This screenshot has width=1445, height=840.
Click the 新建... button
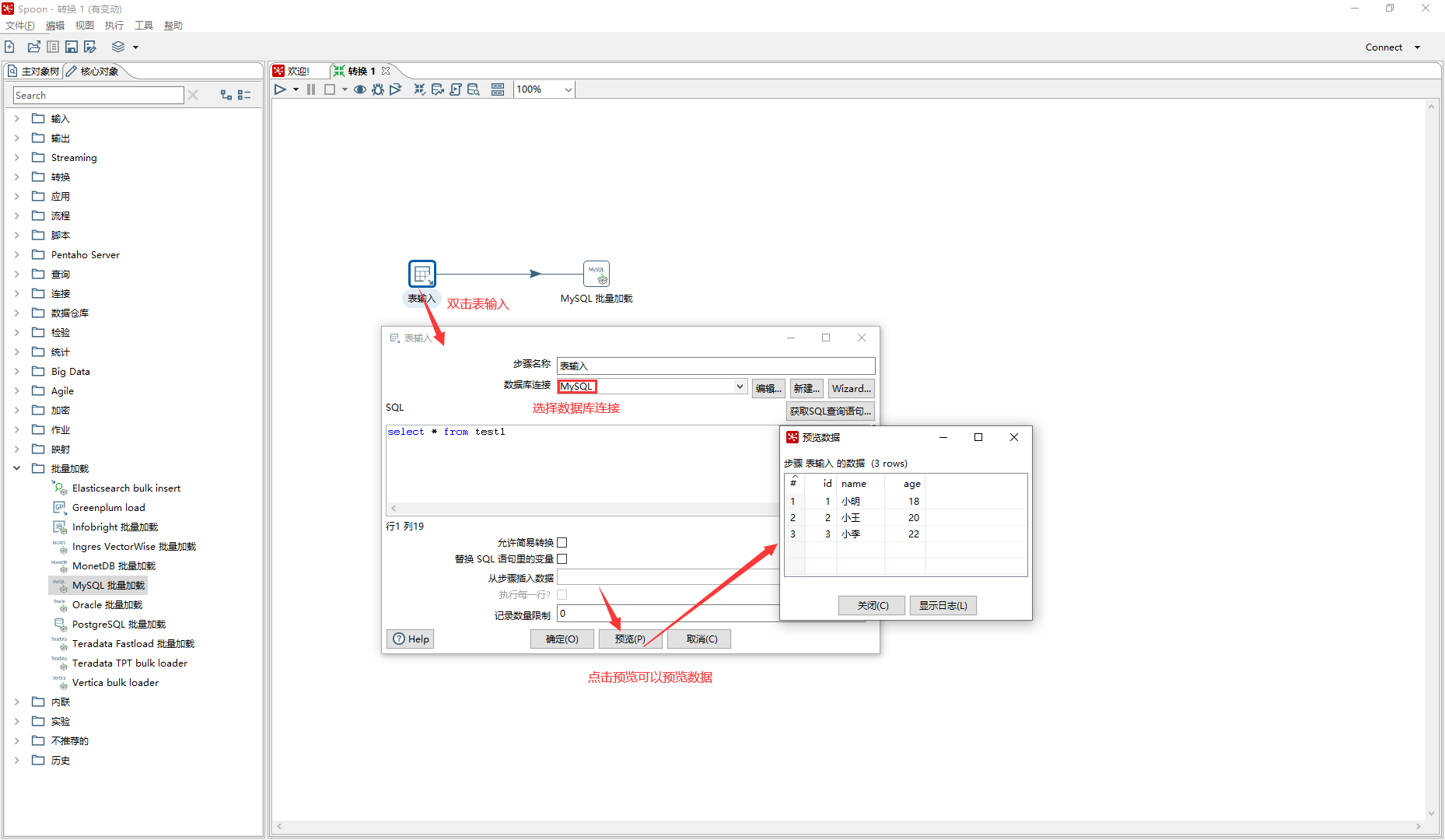[x=806, y=389]
